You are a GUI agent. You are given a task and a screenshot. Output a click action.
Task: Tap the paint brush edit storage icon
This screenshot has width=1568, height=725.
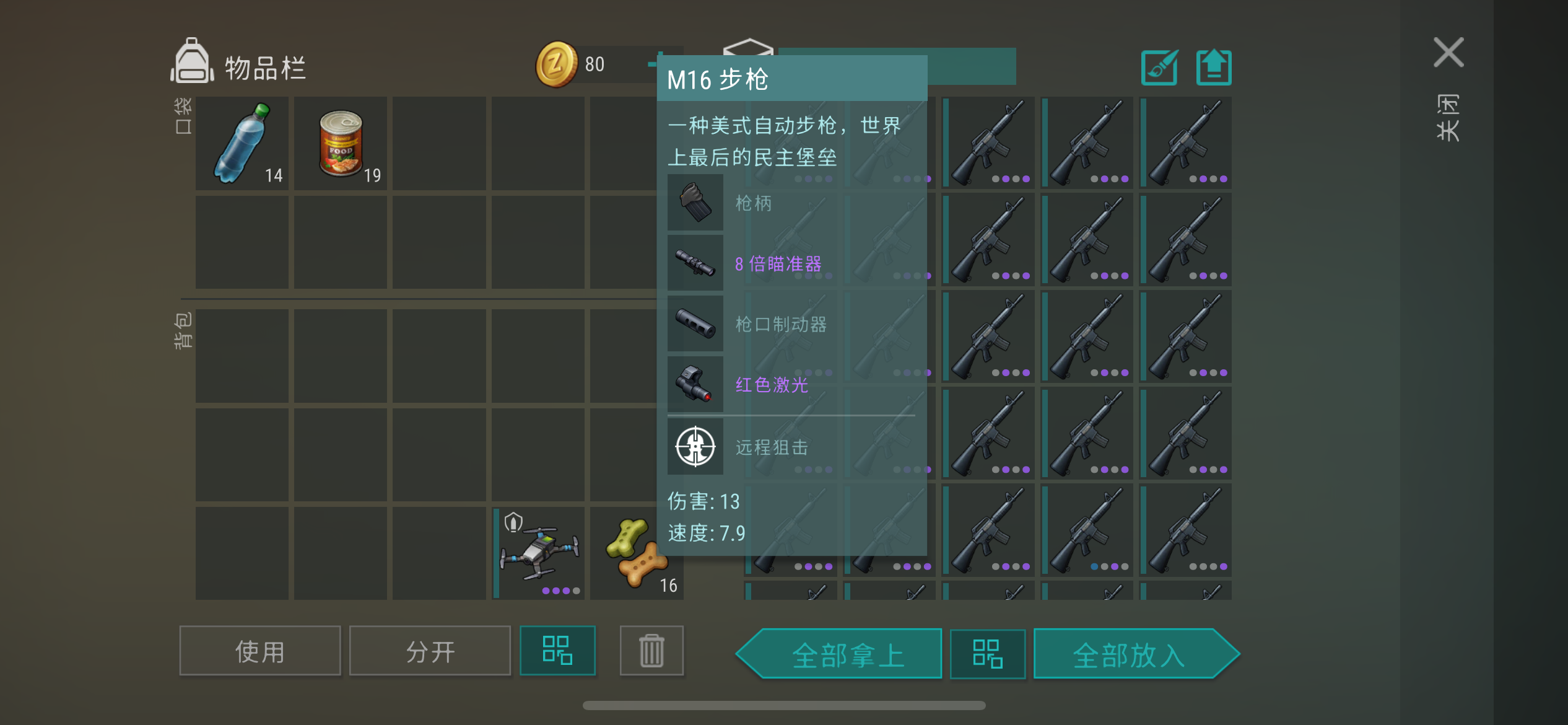1159,67
